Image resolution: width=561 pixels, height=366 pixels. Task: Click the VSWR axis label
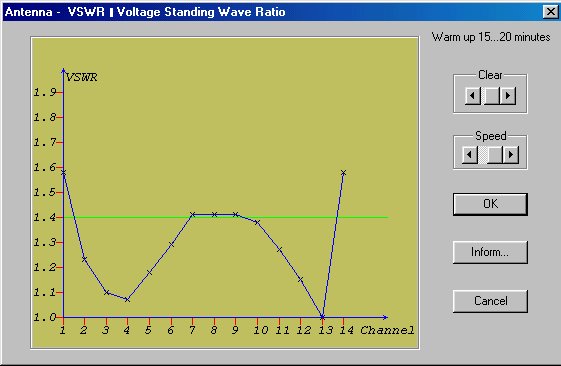click(81, 77)
